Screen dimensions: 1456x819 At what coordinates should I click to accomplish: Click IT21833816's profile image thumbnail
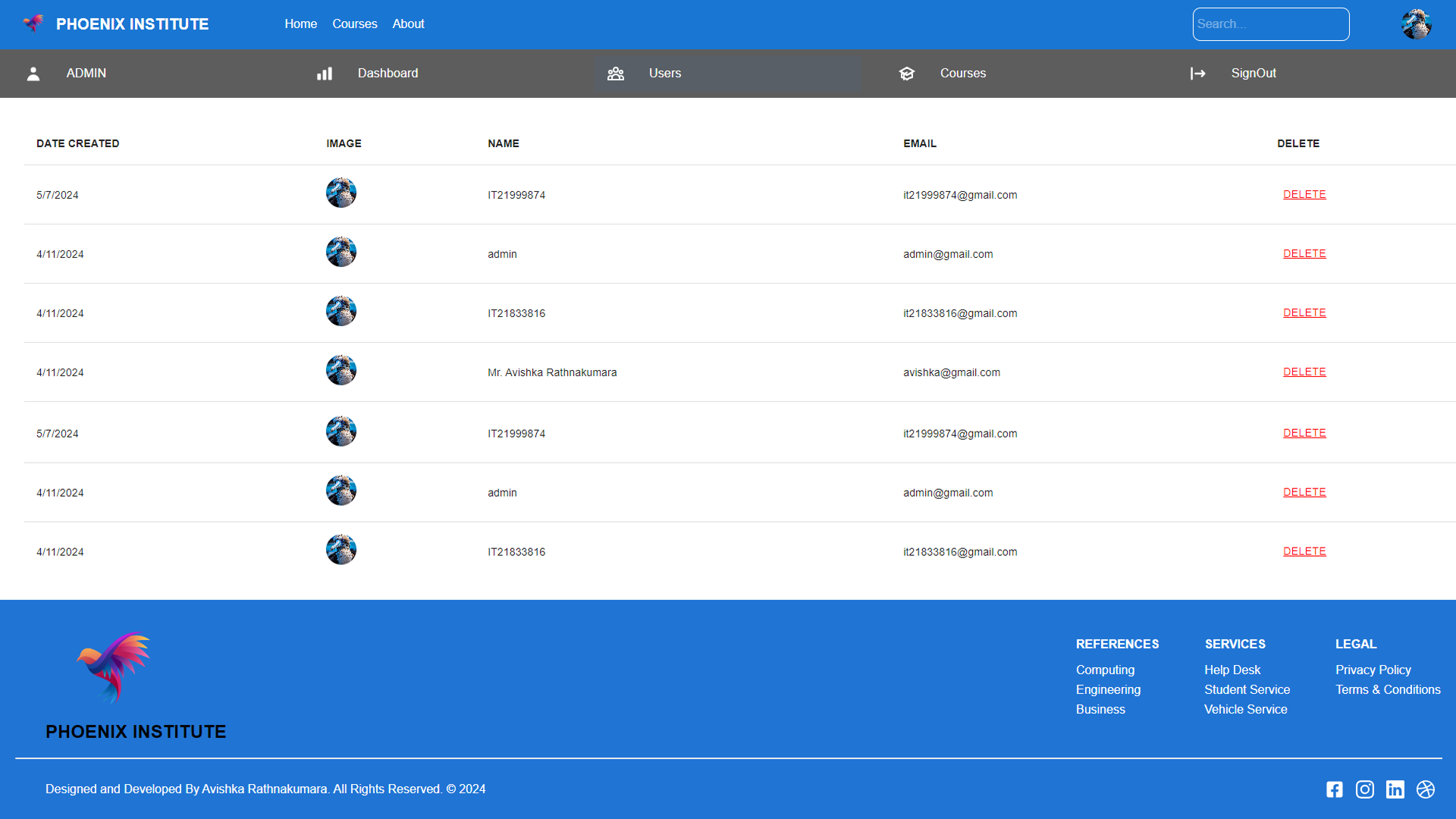tap(340, 310)
